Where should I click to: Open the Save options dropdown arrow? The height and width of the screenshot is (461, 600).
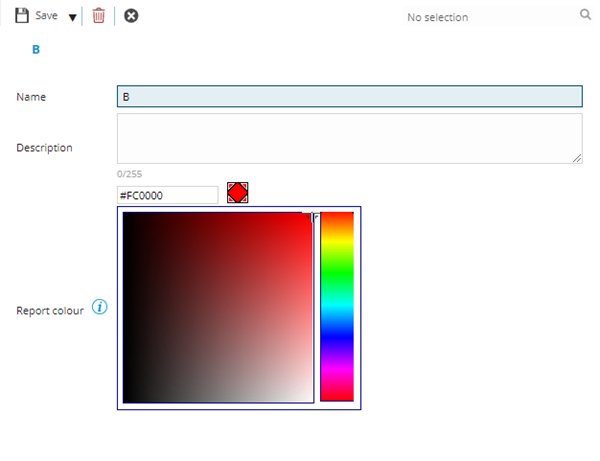point(72,17)
